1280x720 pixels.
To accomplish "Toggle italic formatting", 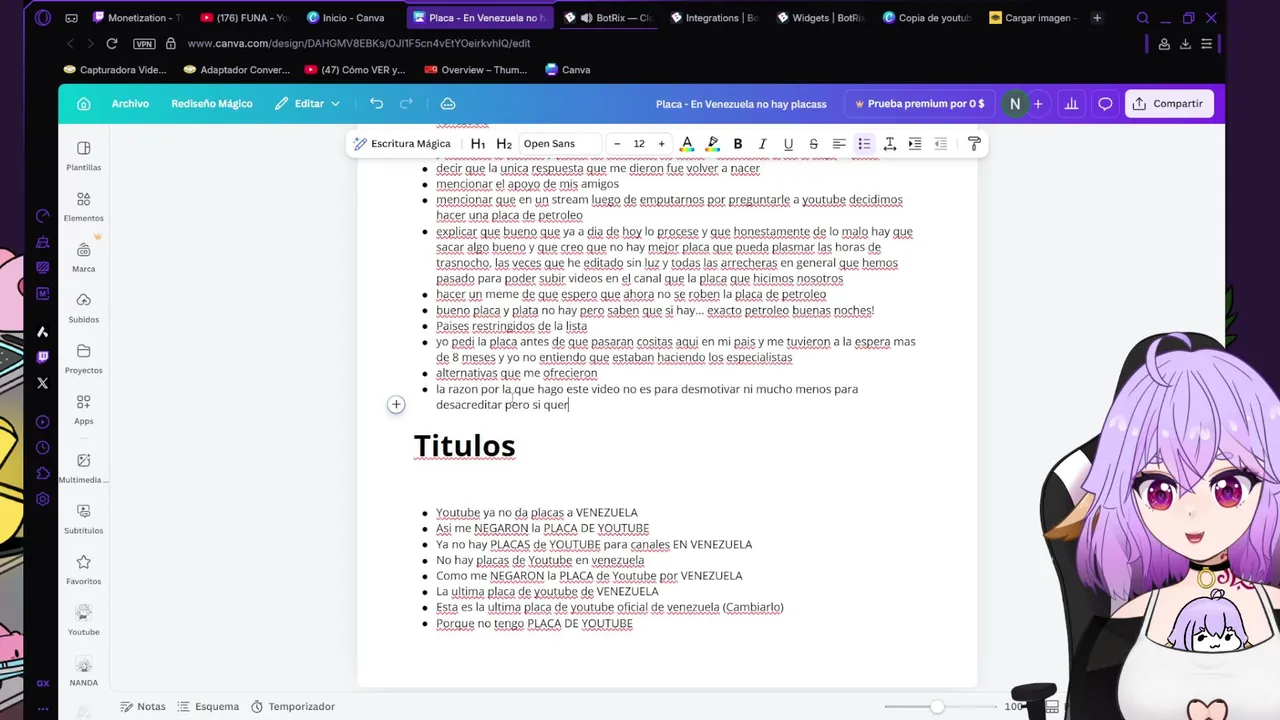I will point(763,144).
